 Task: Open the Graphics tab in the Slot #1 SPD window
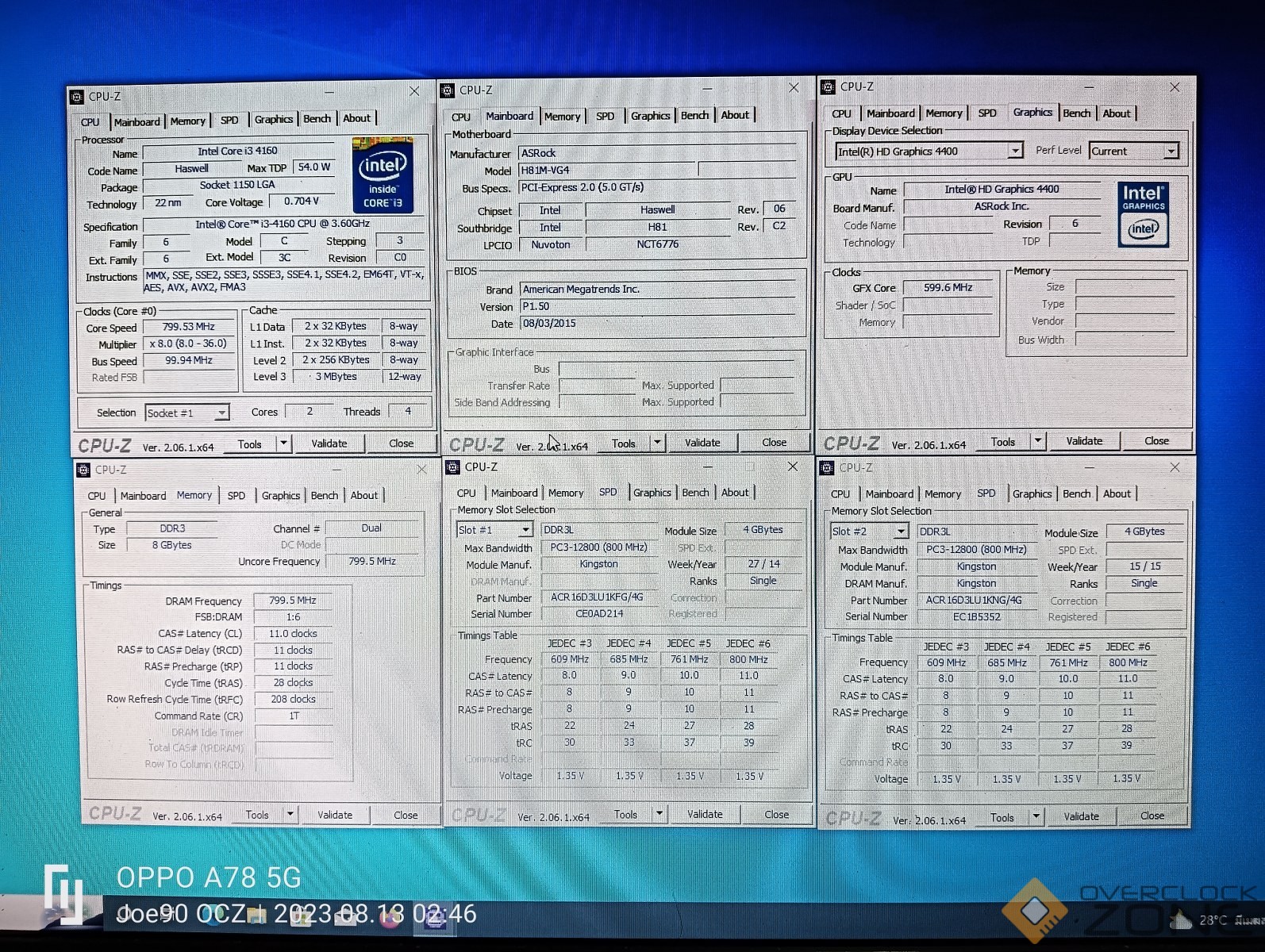tap(652, 493)
